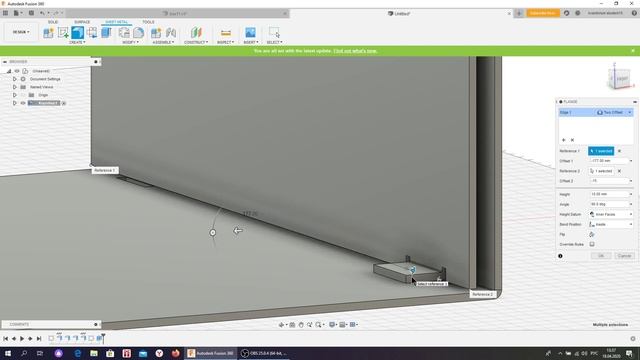Switch to the Surface tab
This screenshot has width=640, height=360.
click(x=82, y=22)
